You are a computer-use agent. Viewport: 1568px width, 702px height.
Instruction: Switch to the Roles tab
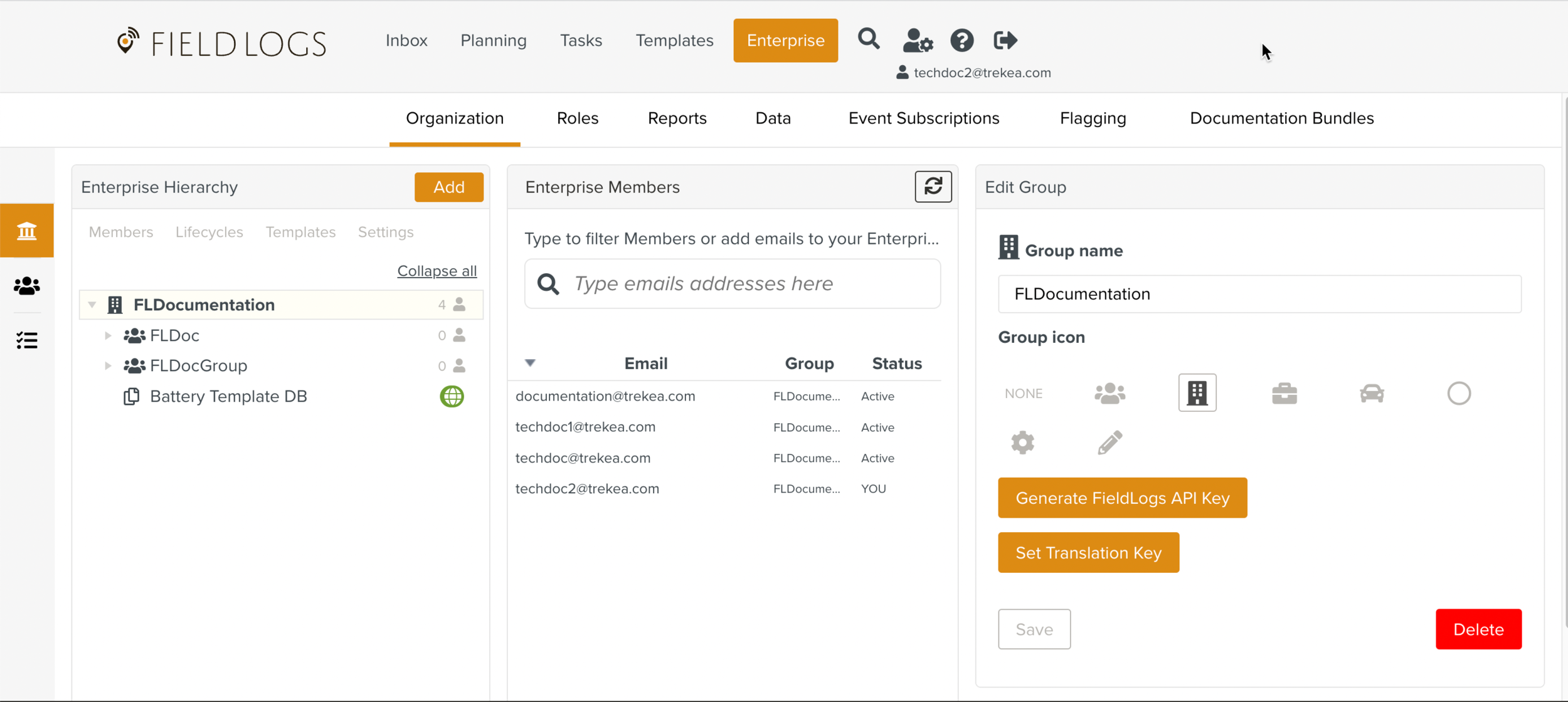(577, 118)
